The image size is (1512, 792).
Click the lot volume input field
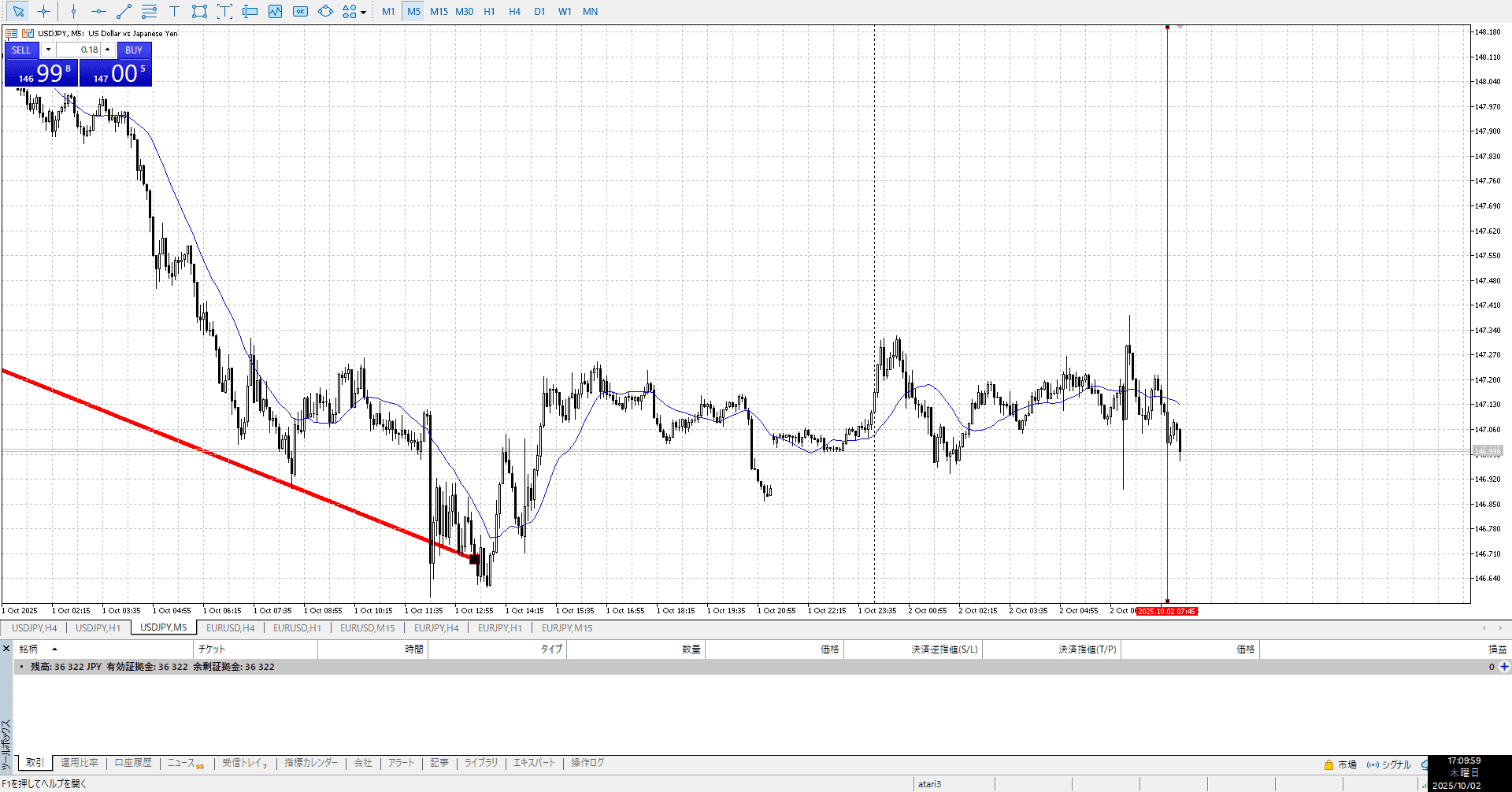[x=78, y=50]
